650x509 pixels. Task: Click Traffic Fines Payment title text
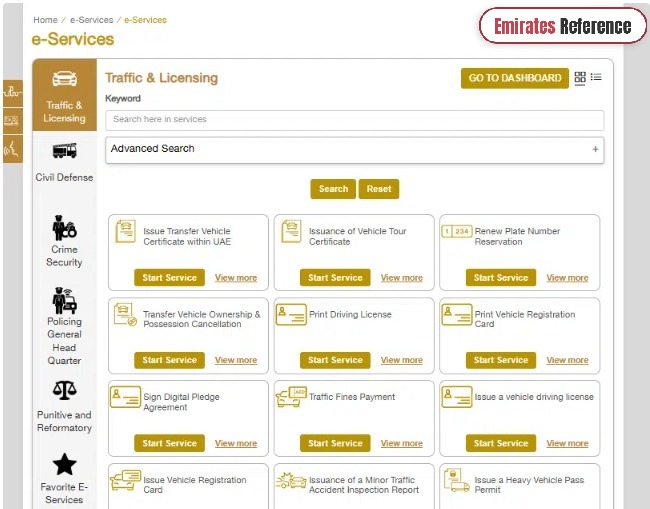tap(352, 397)
